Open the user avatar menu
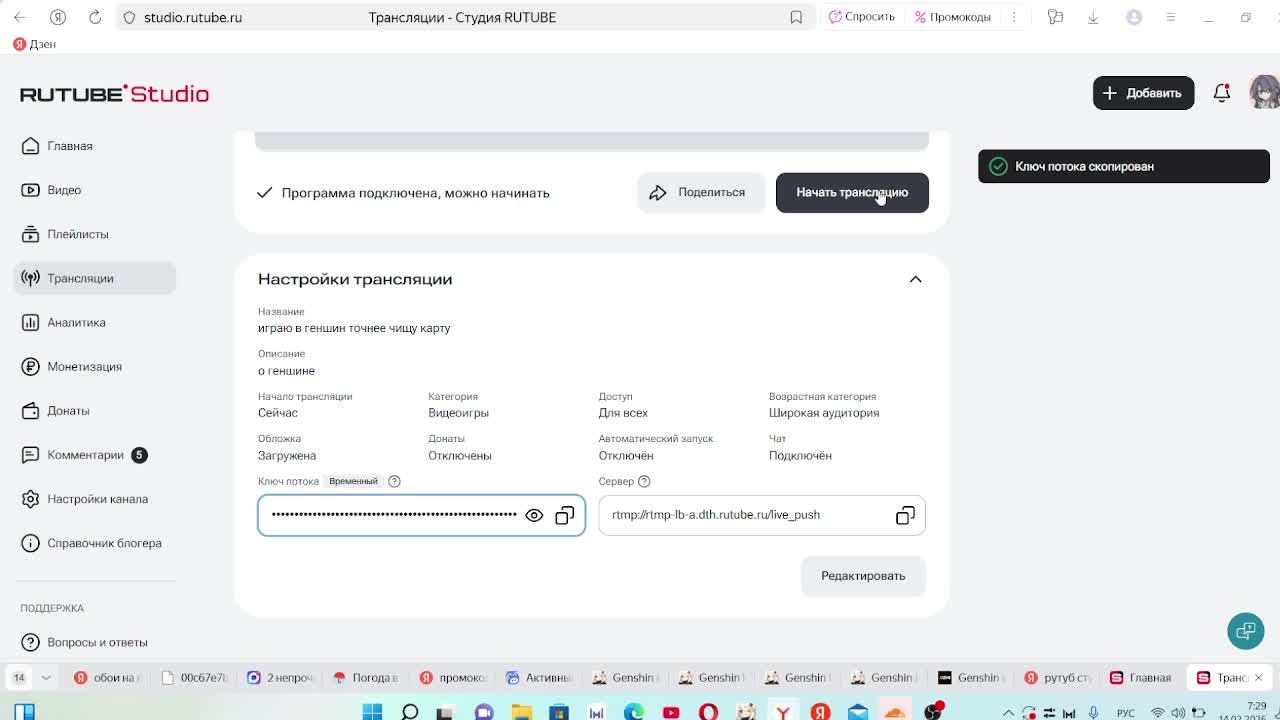 coord(1264,92)
